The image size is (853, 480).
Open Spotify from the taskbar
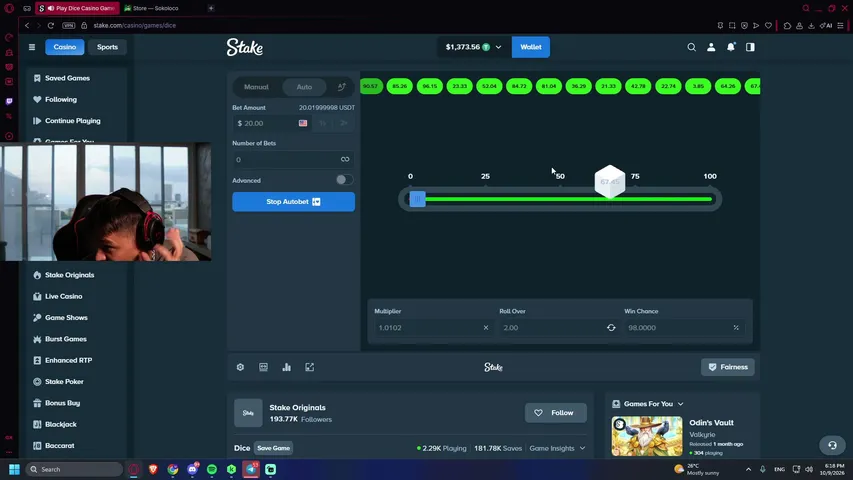212,469
